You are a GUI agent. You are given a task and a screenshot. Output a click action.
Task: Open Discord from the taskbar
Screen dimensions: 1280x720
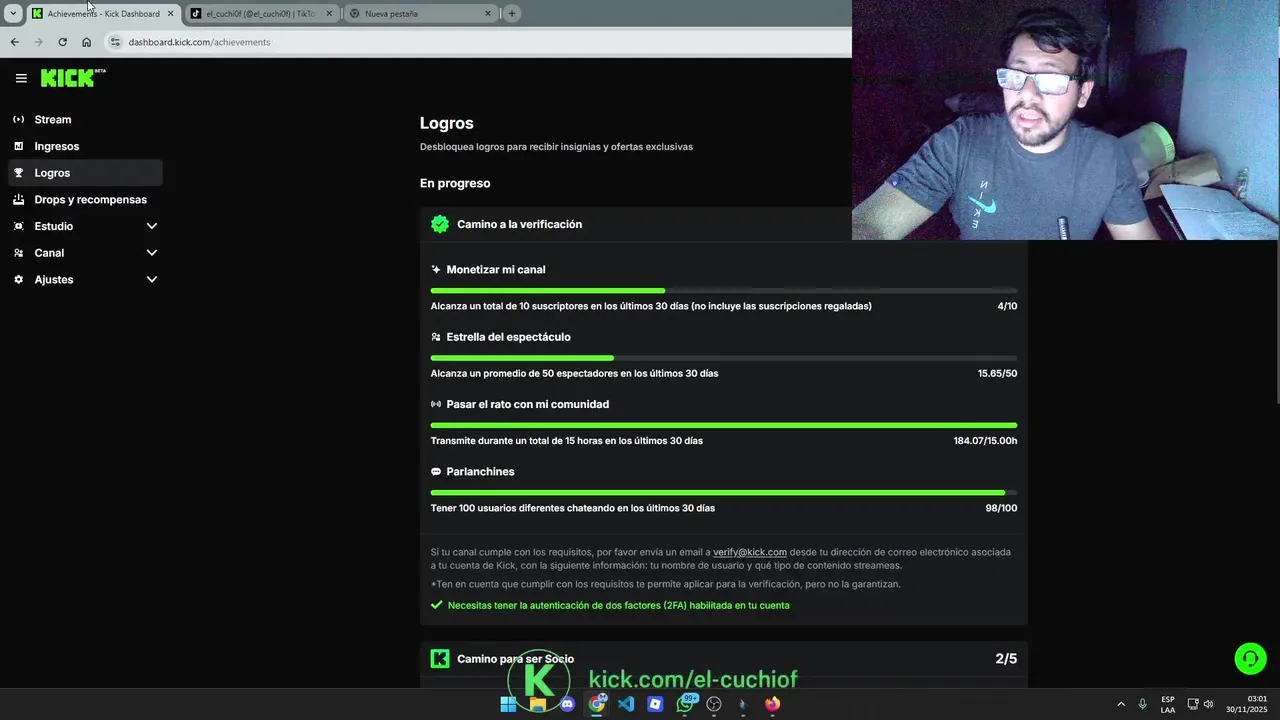tap(567, 704)
